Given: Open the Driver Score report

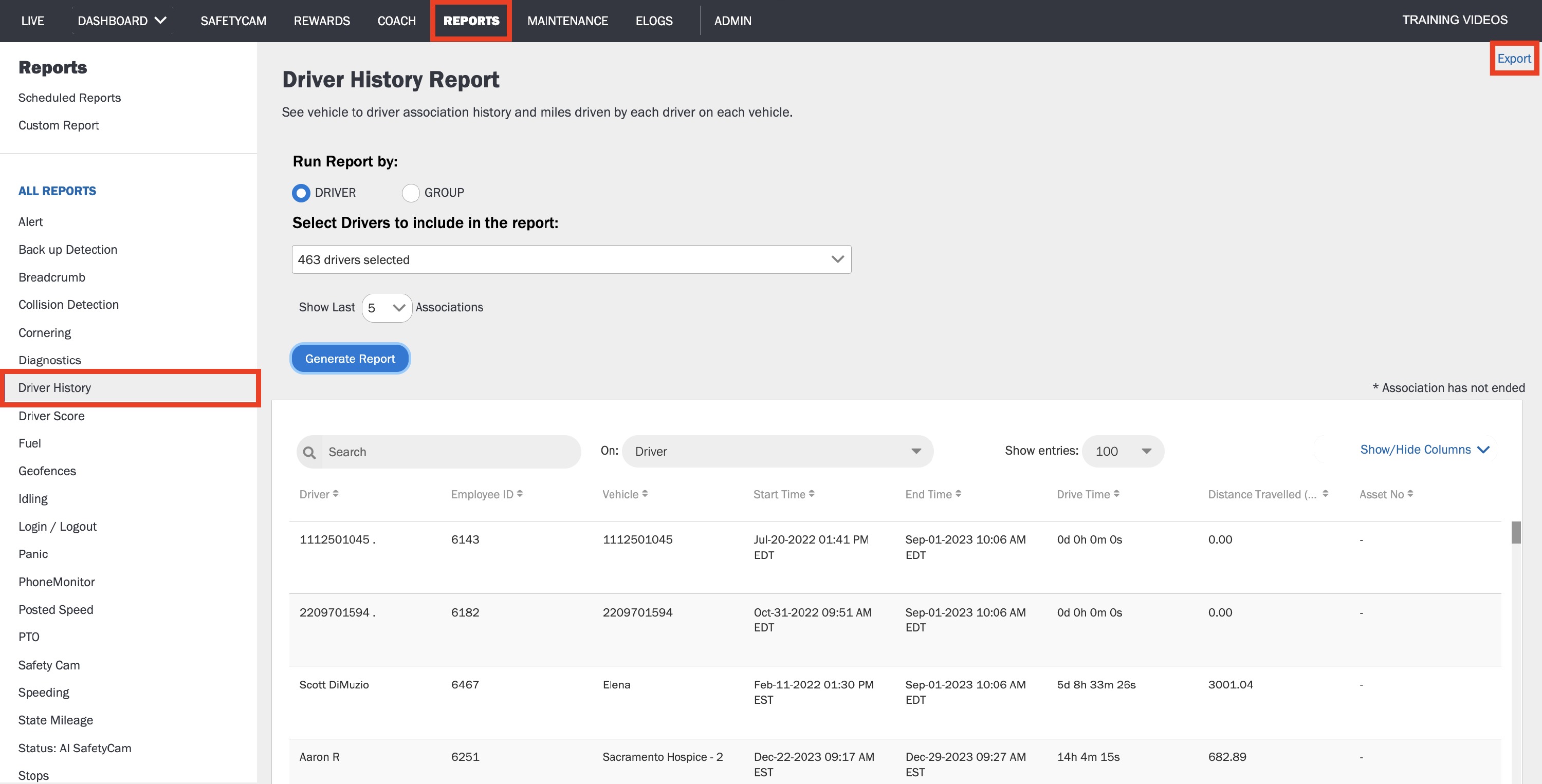Looking at the screenshot, I should click(51, 416).
